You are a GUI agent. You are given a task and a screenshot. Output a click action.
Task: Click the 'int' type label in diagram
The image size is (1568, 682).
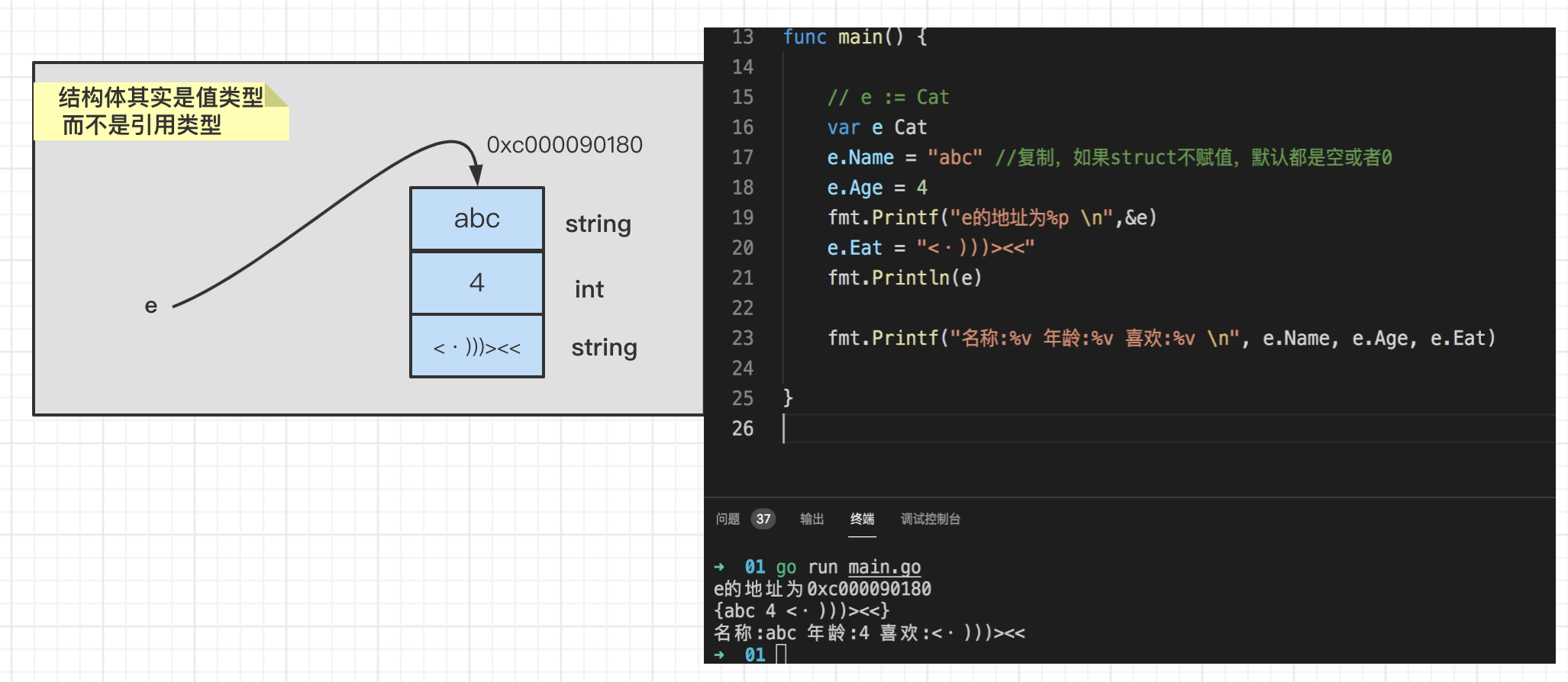point(589,289)
